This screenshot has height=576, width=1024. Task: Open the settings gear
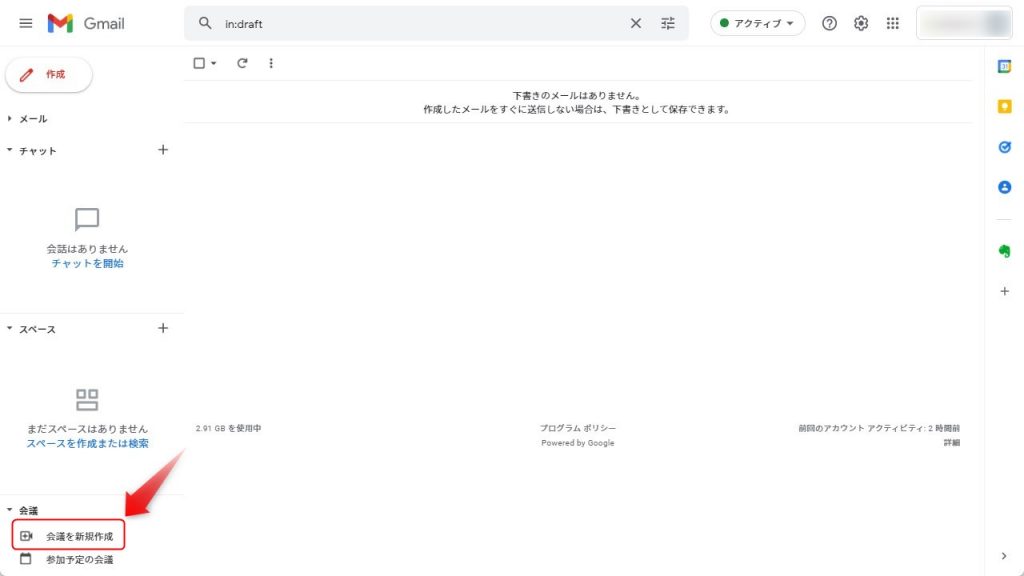(861, 24)
